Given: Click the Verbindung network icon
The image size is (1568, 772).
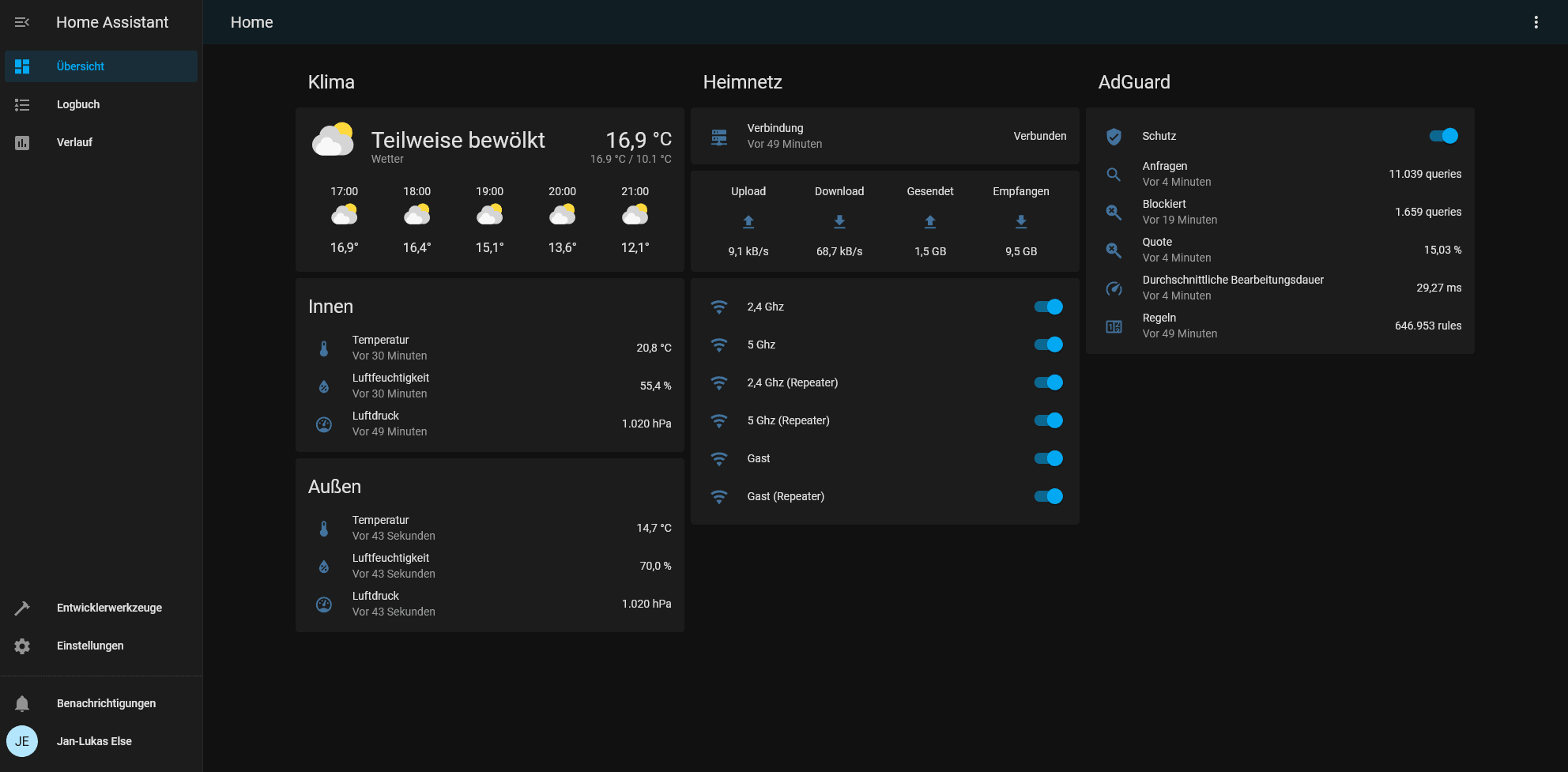Looking at the screenshot, I should pyautogui.click(x=719, y=137).
